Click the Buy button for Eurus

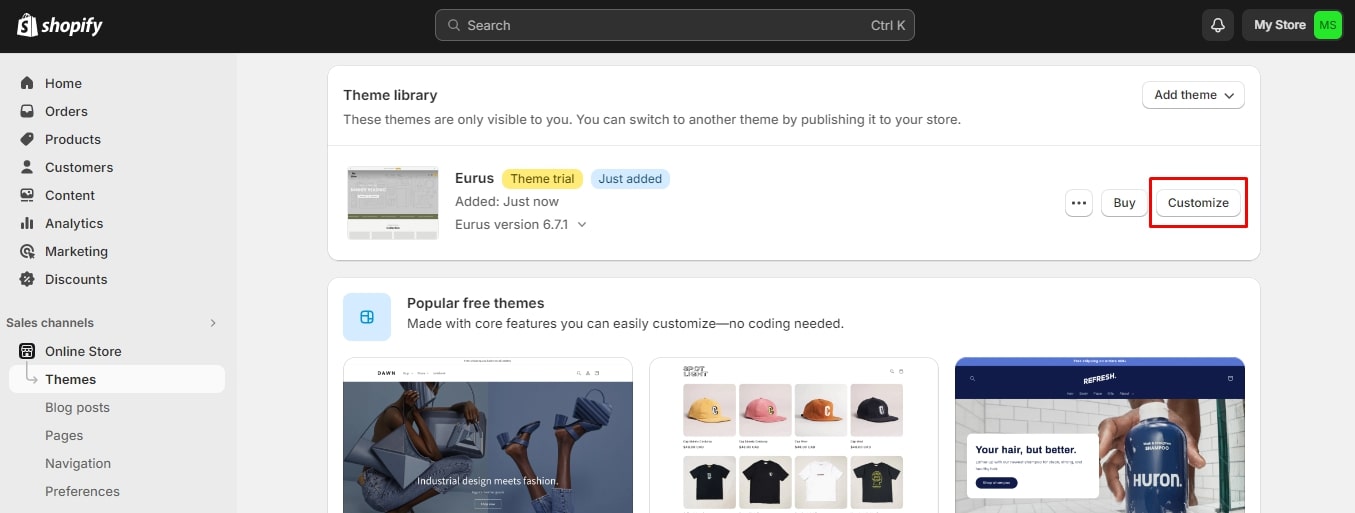coord(1124,203)
